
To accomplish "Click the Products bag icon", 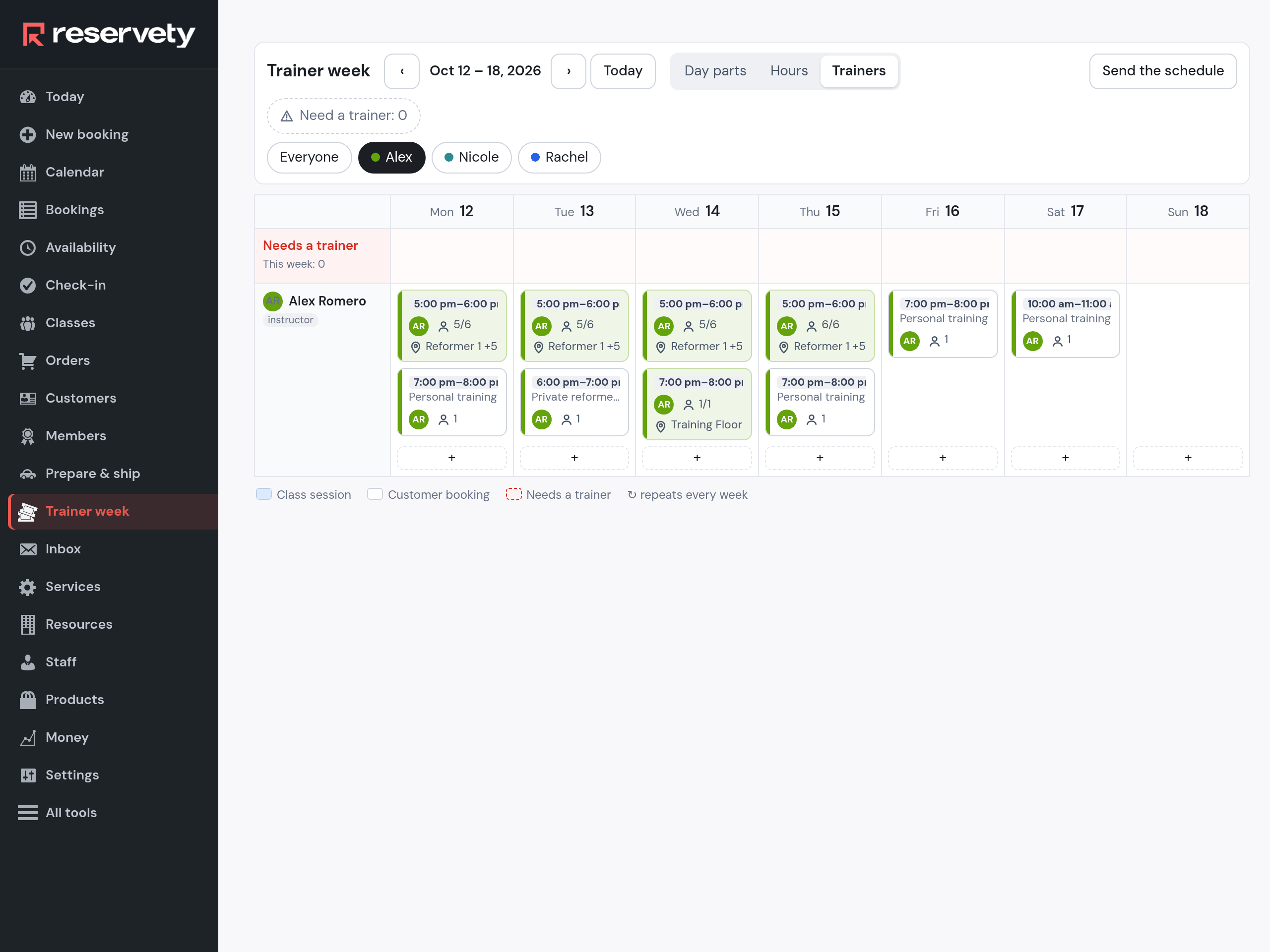I will [x=28, y=700].
